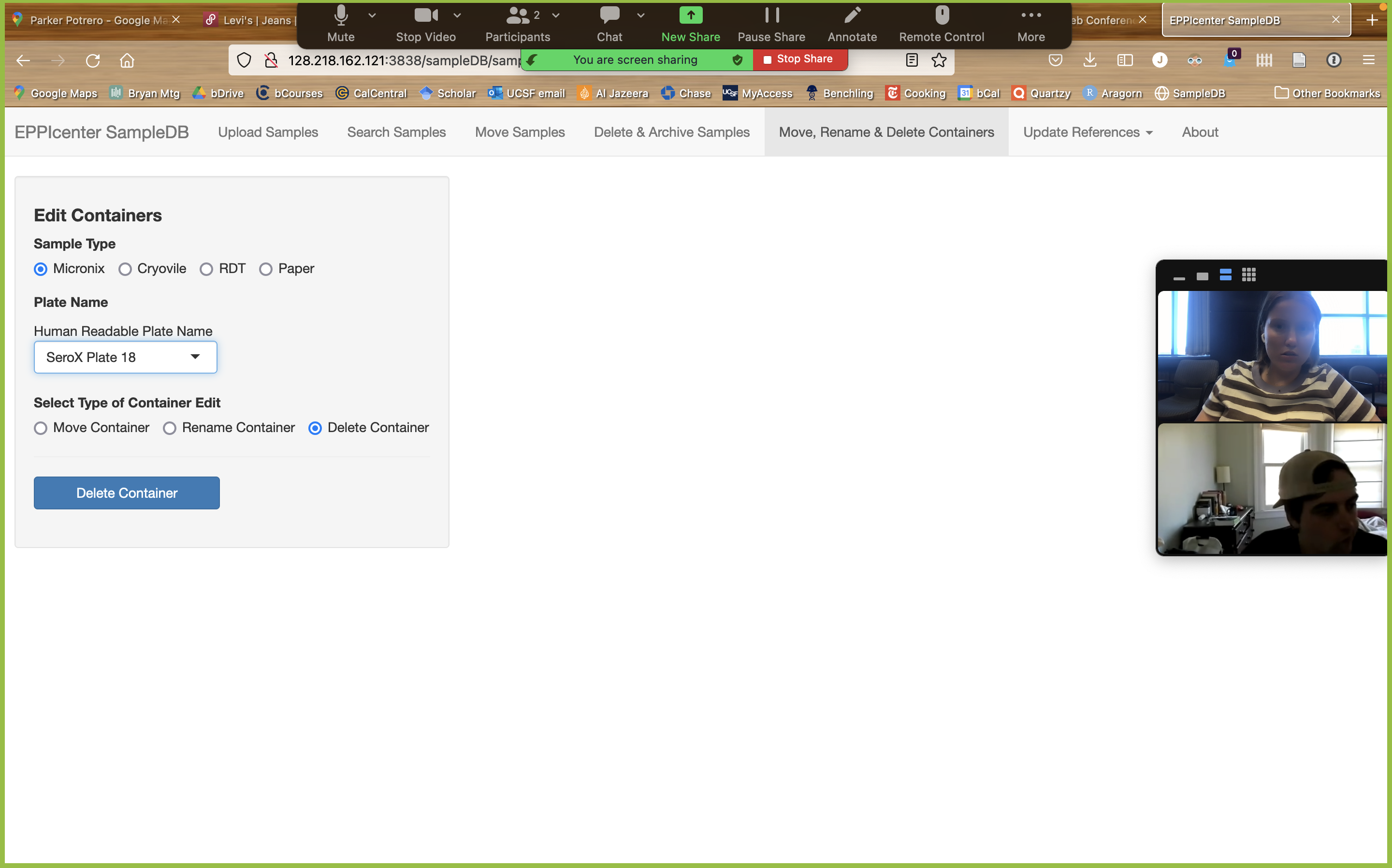Bookmark page with star icon
Screen dimensions: 1392x868
939,60
